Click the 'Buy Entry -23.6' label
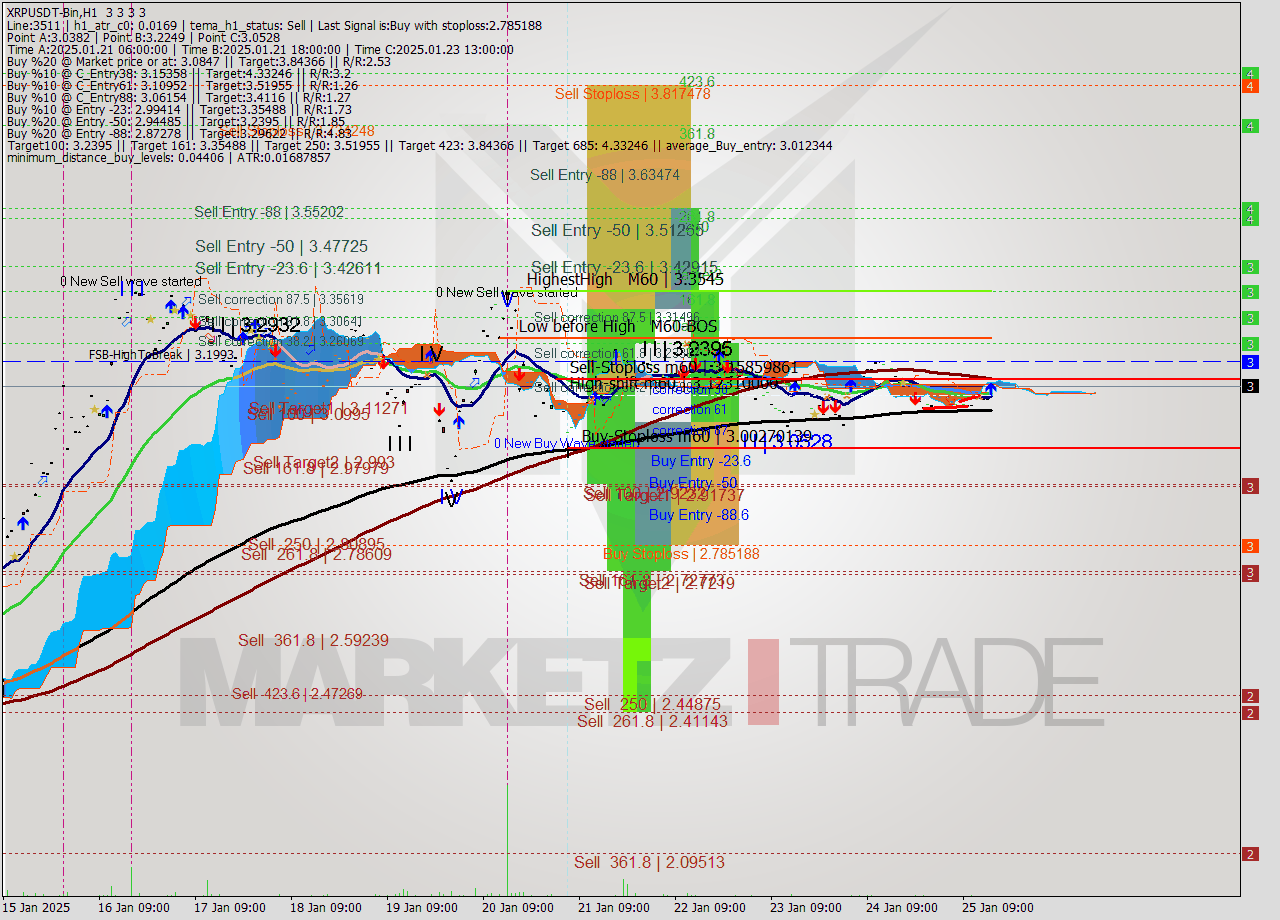Screen dimensions: 1280x920 pos(700,461)
